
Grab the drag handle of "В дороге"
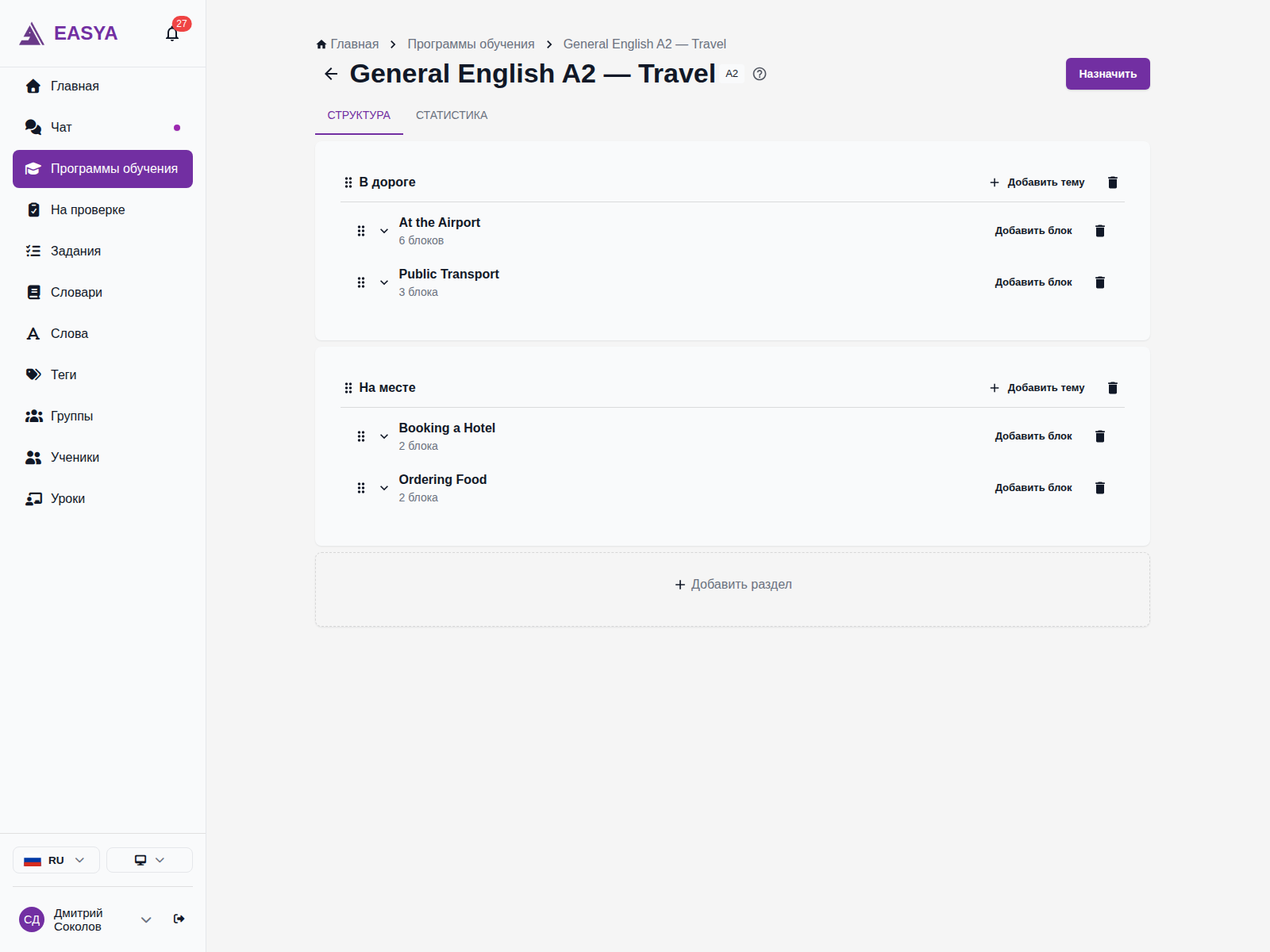point(348,182)
